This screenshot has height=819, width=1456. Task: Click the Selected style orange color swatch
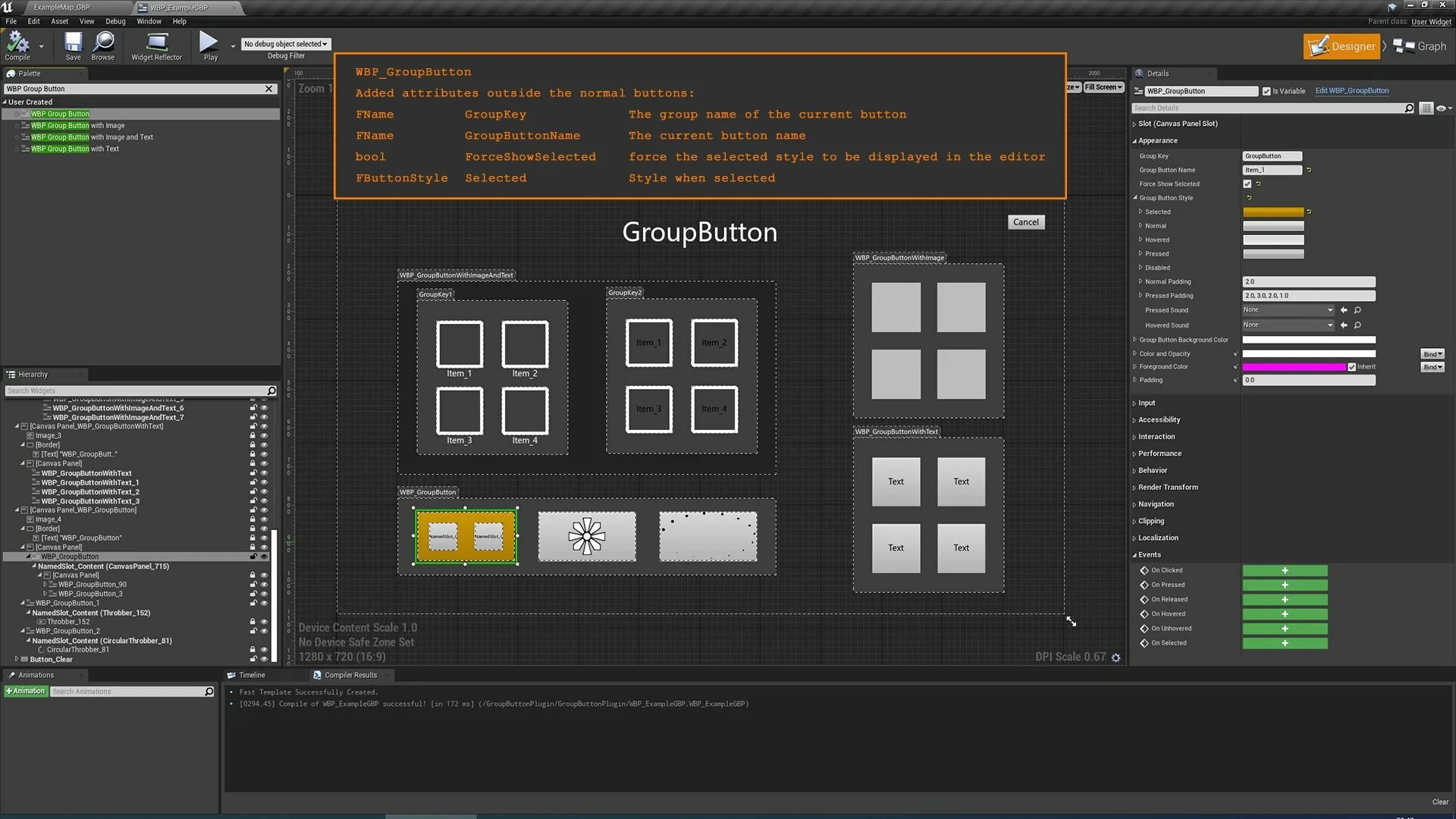(x=1272, y=212)
